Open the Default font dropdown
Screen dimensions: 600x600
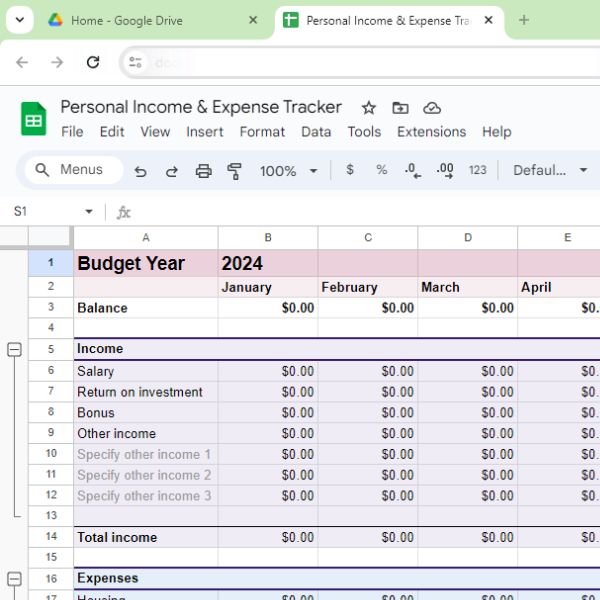click(x=550, y=170)
